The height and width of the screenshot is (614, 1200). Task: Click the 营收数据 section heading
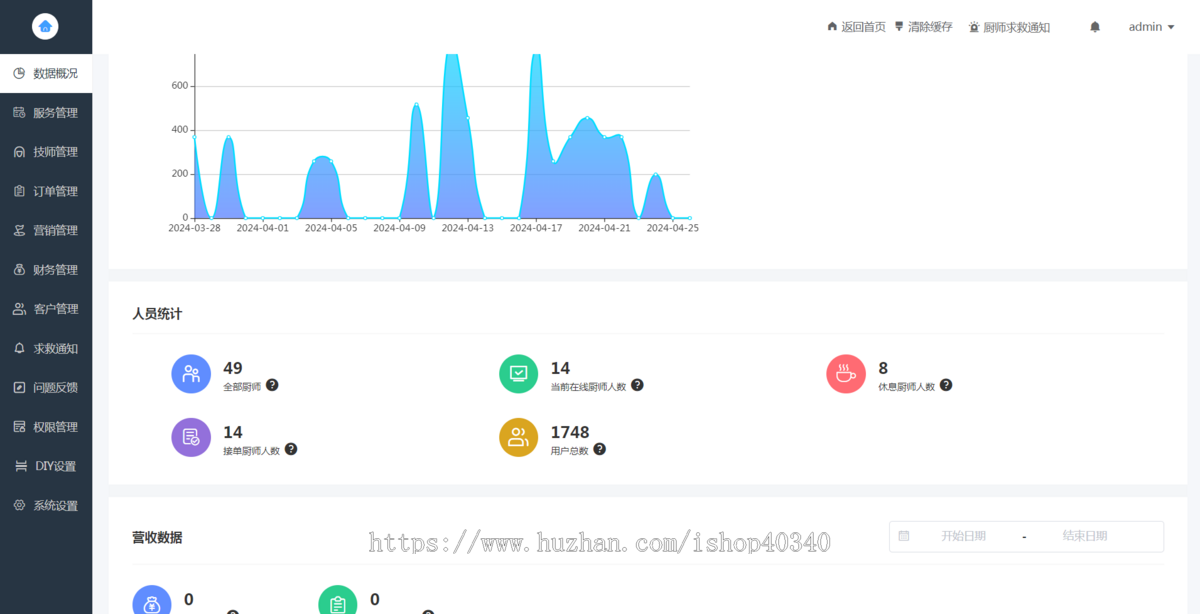click(157, 537)
